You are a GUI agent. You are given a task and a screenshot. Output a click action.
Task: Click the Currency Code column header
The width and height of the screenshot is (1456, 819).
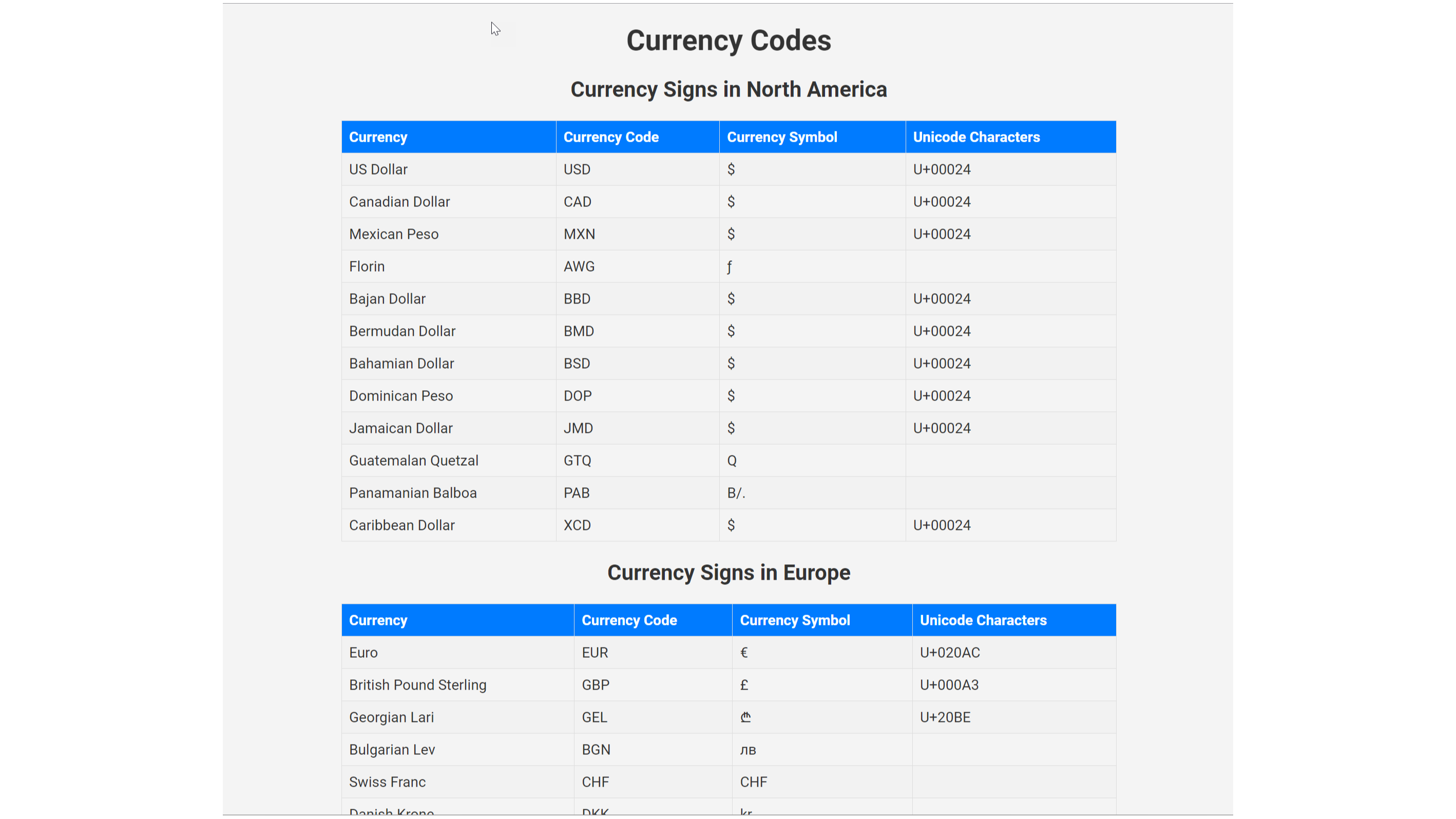click(610, 136)
